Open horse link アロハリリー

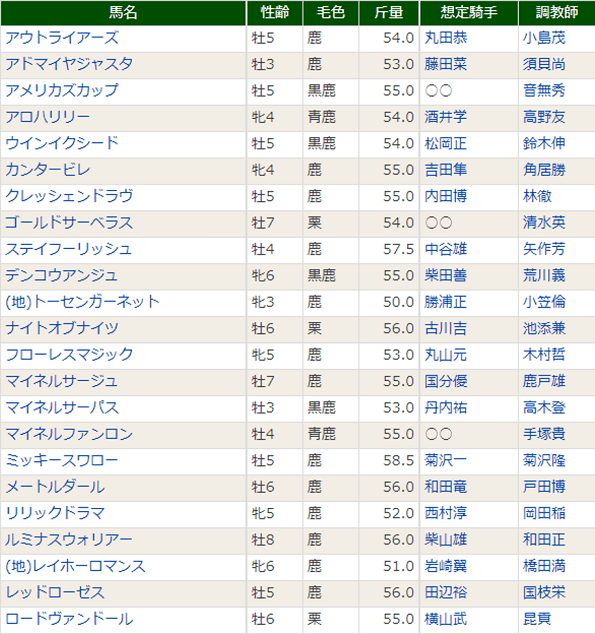[48, 117]
